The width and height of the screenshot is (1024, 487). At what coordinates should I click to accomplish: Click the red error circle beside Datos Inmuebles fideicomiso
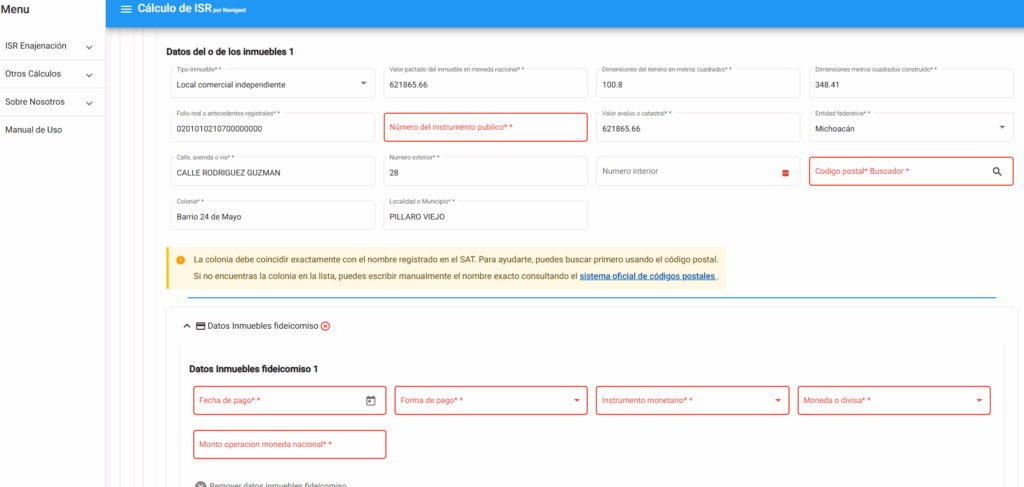(325, 326)
